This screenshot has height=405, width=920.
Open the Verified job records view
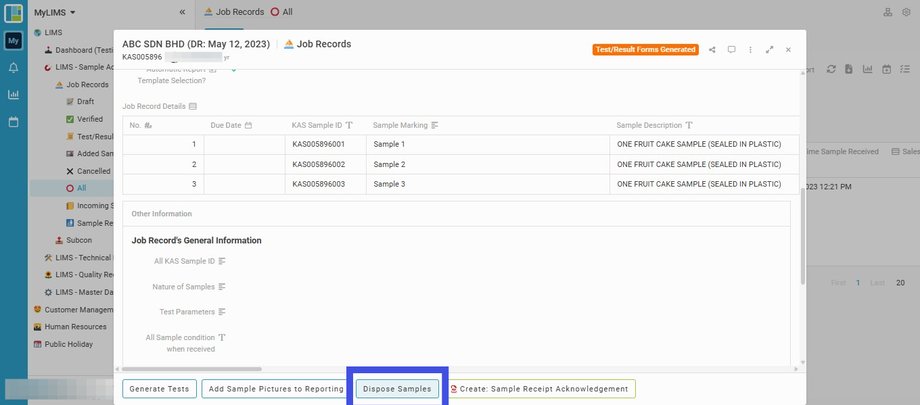(x=84, y=119)
